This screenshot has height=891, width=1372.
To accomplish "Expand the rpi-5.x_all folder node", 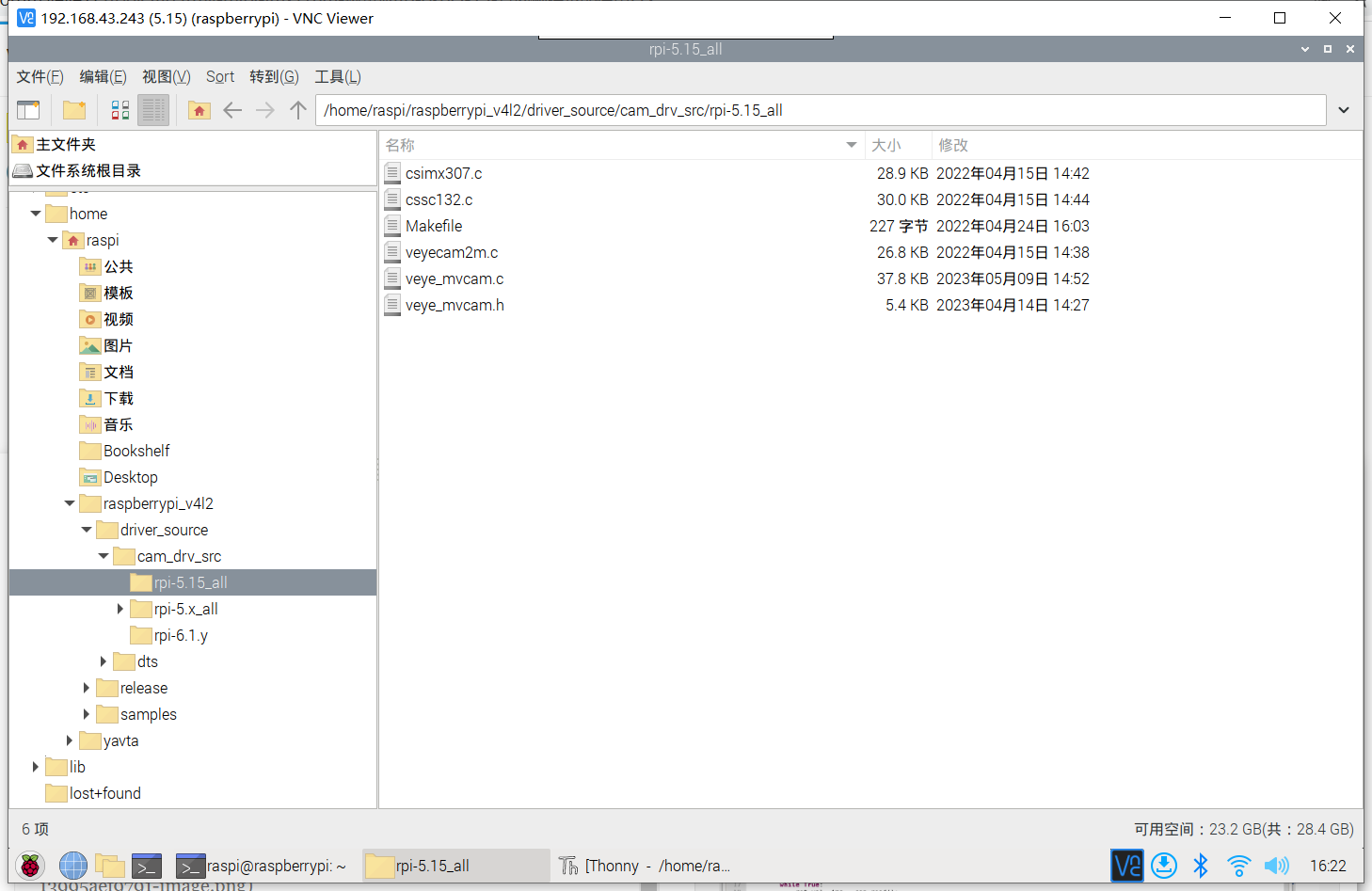I will tap(120, 609).
